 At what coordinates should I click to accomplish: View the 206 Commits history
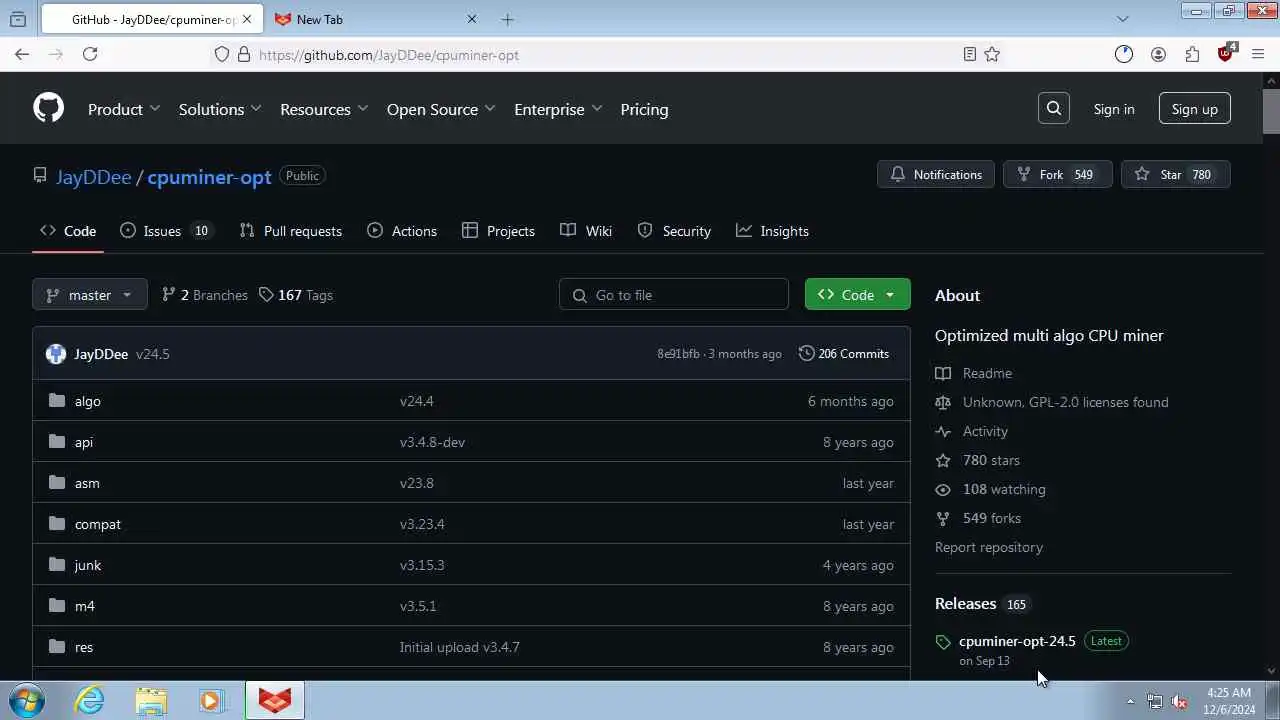click(844, 354)
